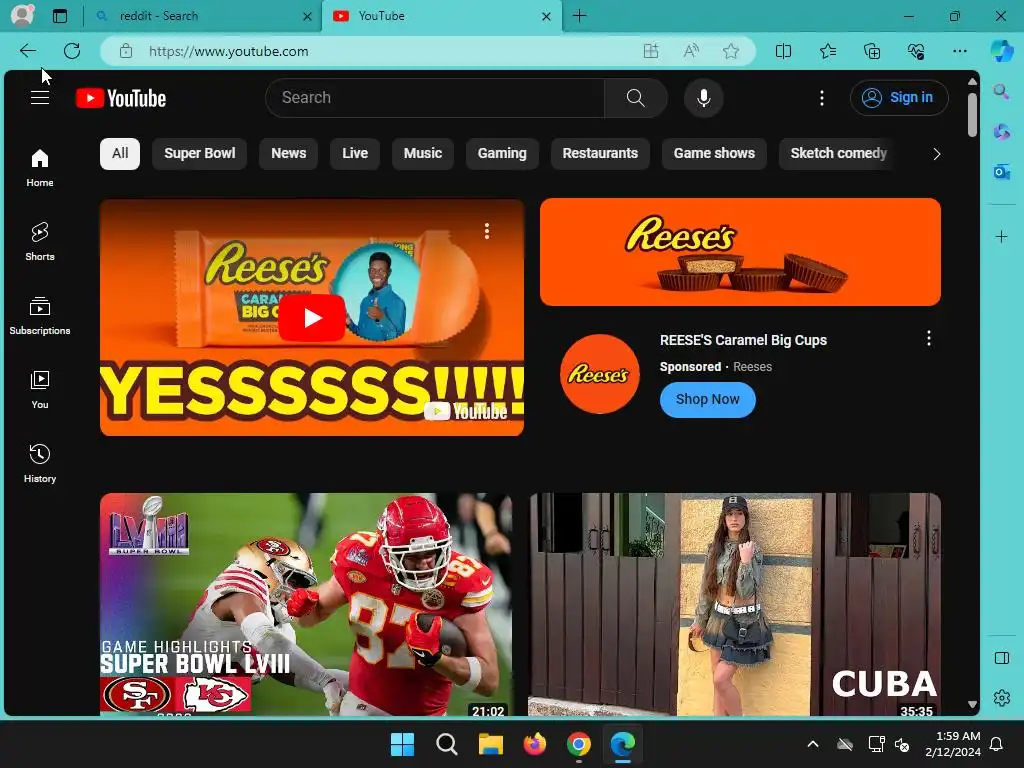Open the apps available icon in address bar
This screenshot has height=768, width=1024.
tap(650, 51)
